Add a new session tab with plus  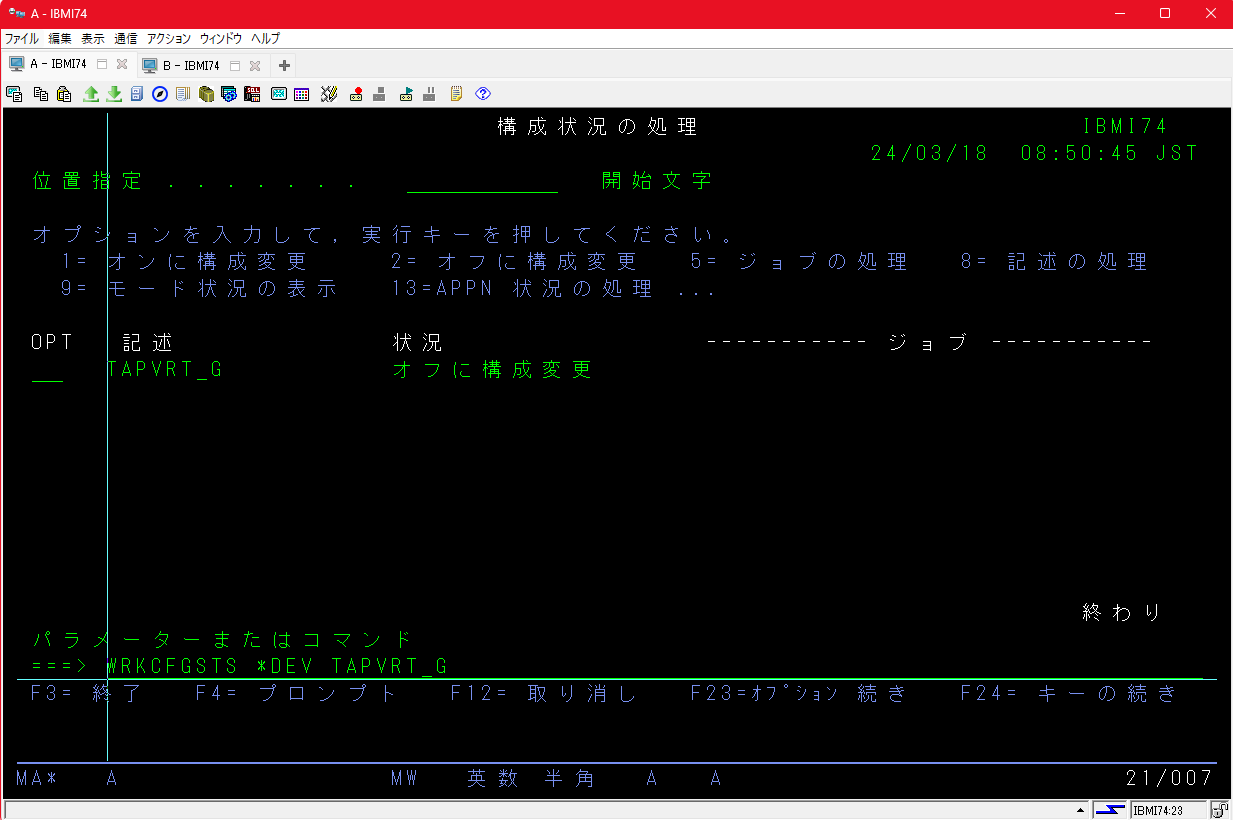click(284, 65)
